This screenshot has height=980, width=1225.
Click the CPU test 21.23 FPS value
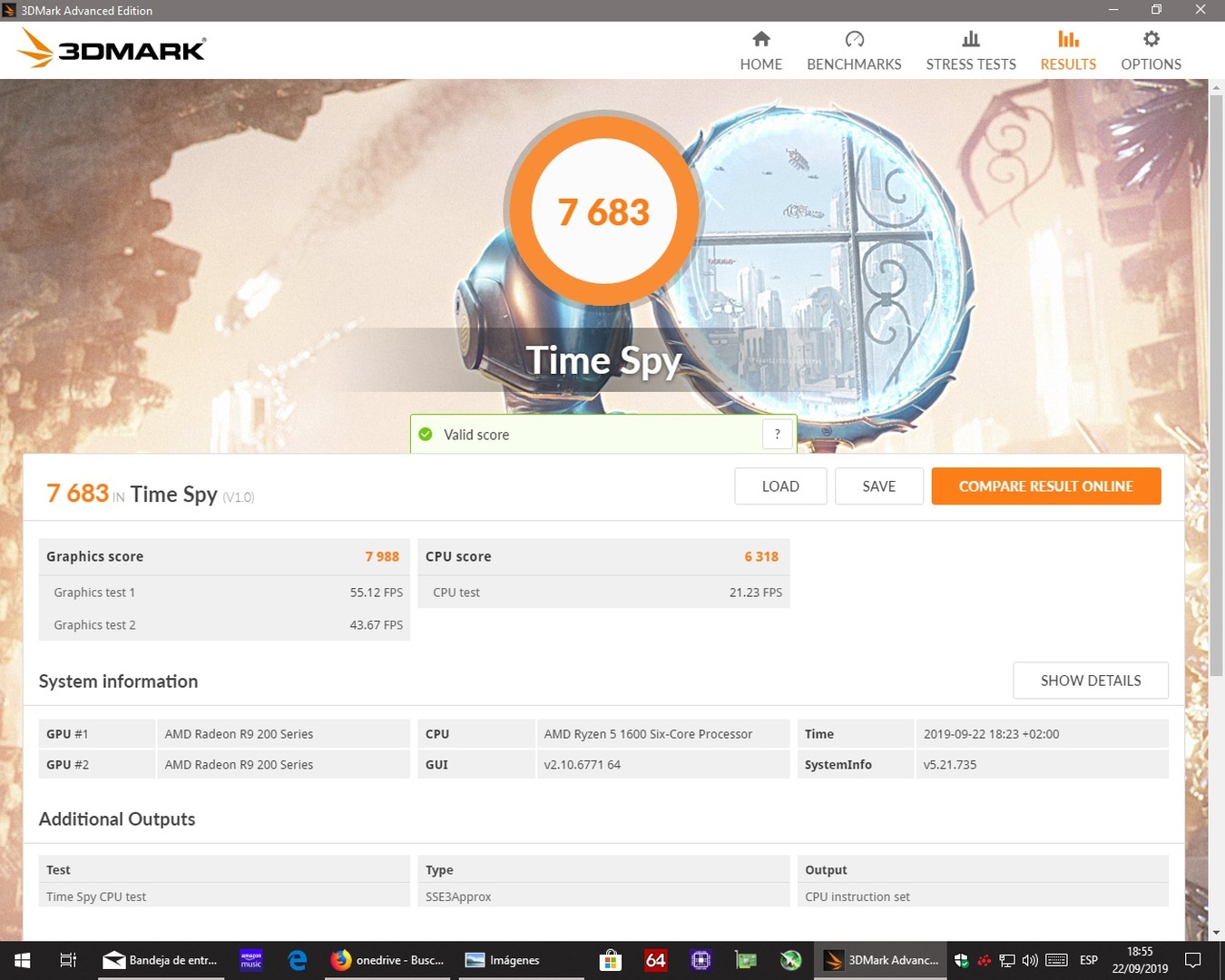(x=756, y=593)
